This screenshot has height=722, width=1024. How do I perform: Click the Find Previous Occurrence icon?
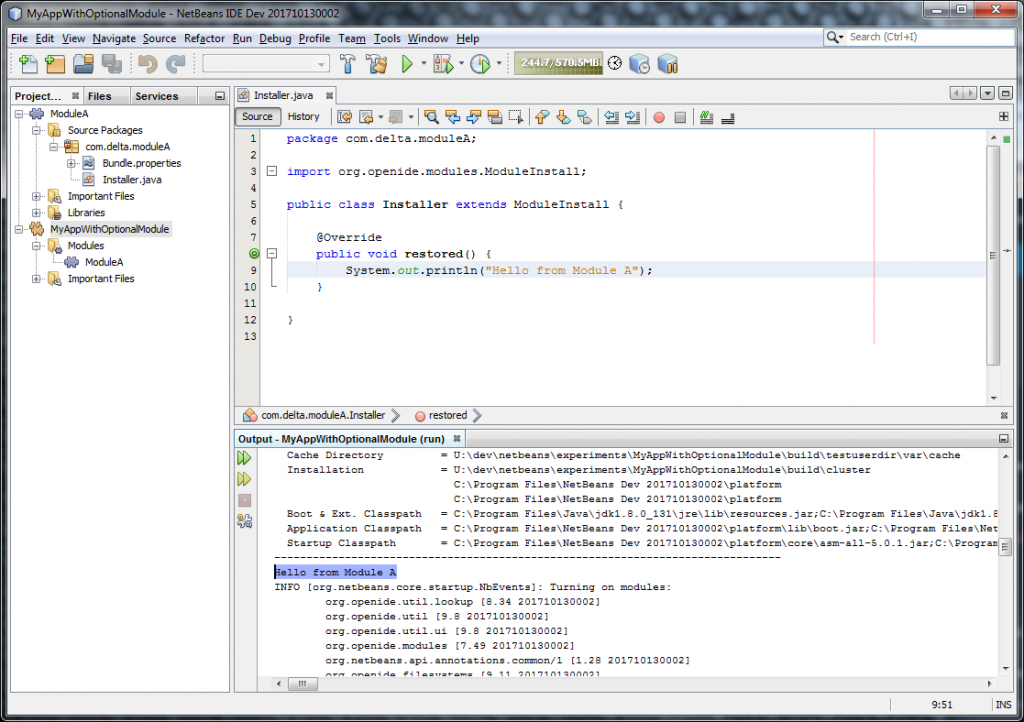(x=453, y=118)
